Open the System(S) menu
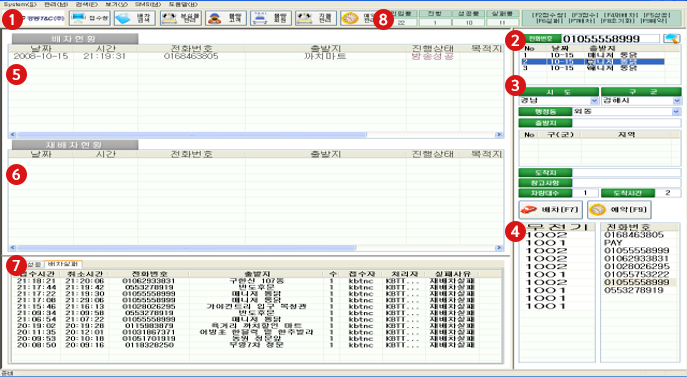This screenshot has height=377, width=687. click(x=20, y=4)
